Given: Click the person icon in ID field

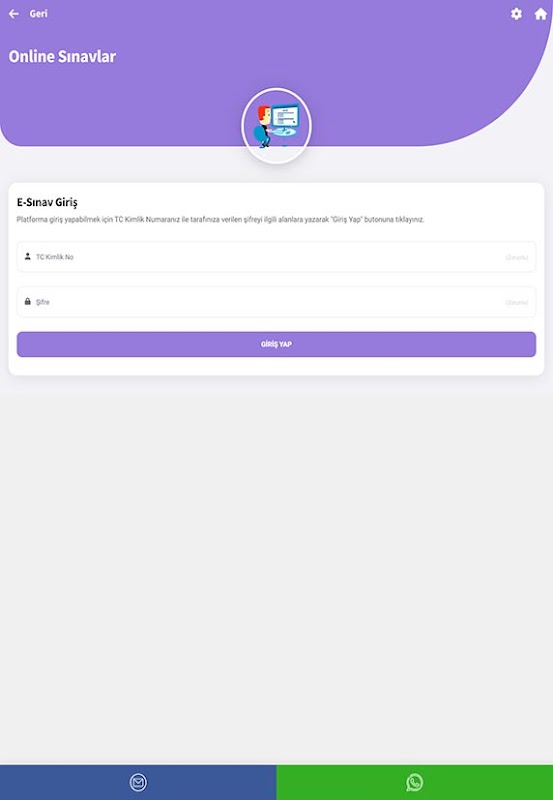Looking at the screenshot, I should [28, 256].
